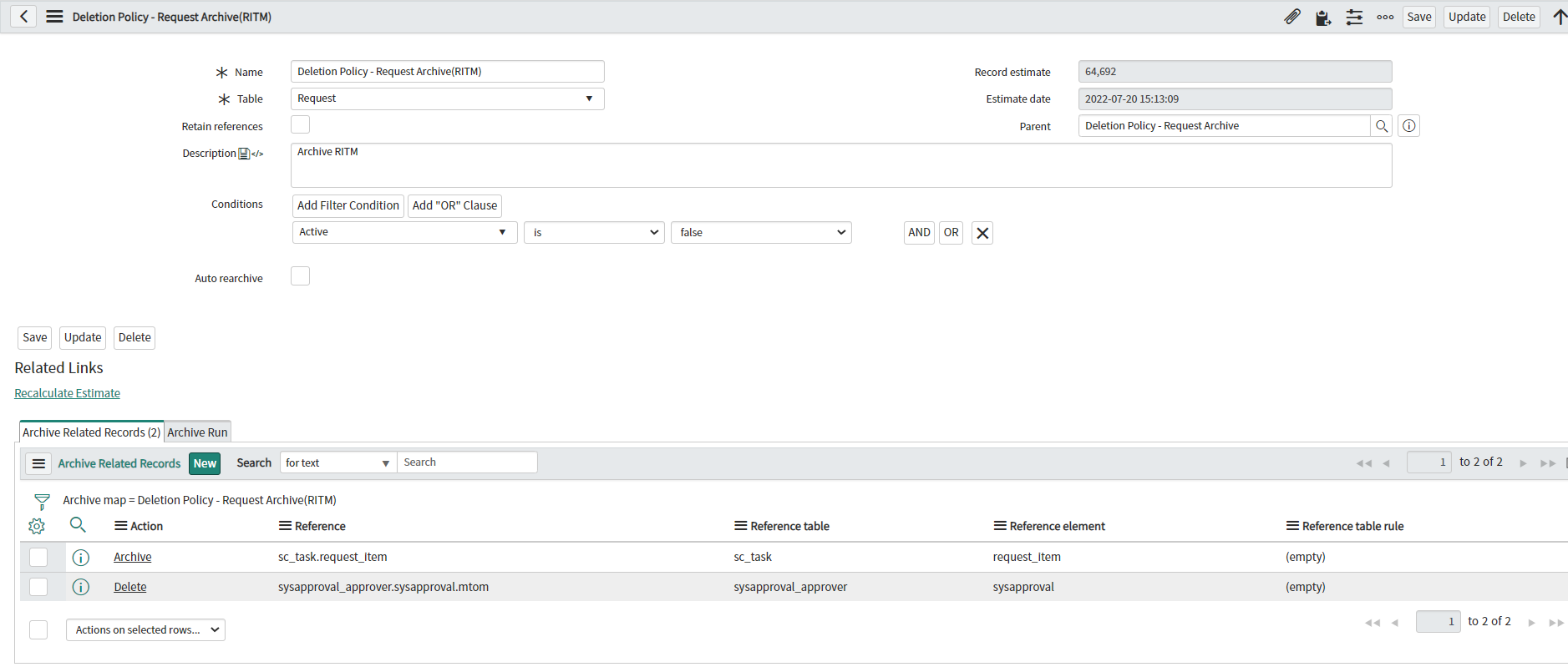This screenshot has width=1568, height=667.
Task: Open more options three-dots icon
Action: point(1385,17)
